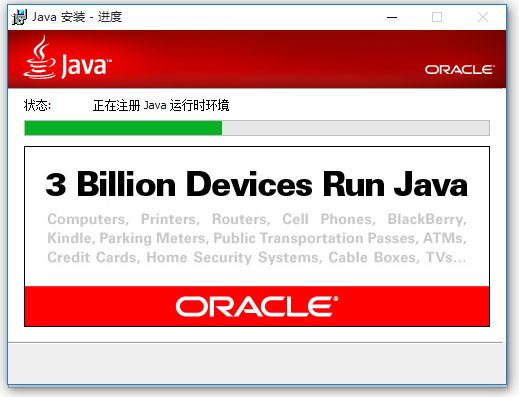The width and height of the screenshot is (519, 397).
Task: Click the '状态:' status label
Action: pyautogui.click(x=37, y=105)
